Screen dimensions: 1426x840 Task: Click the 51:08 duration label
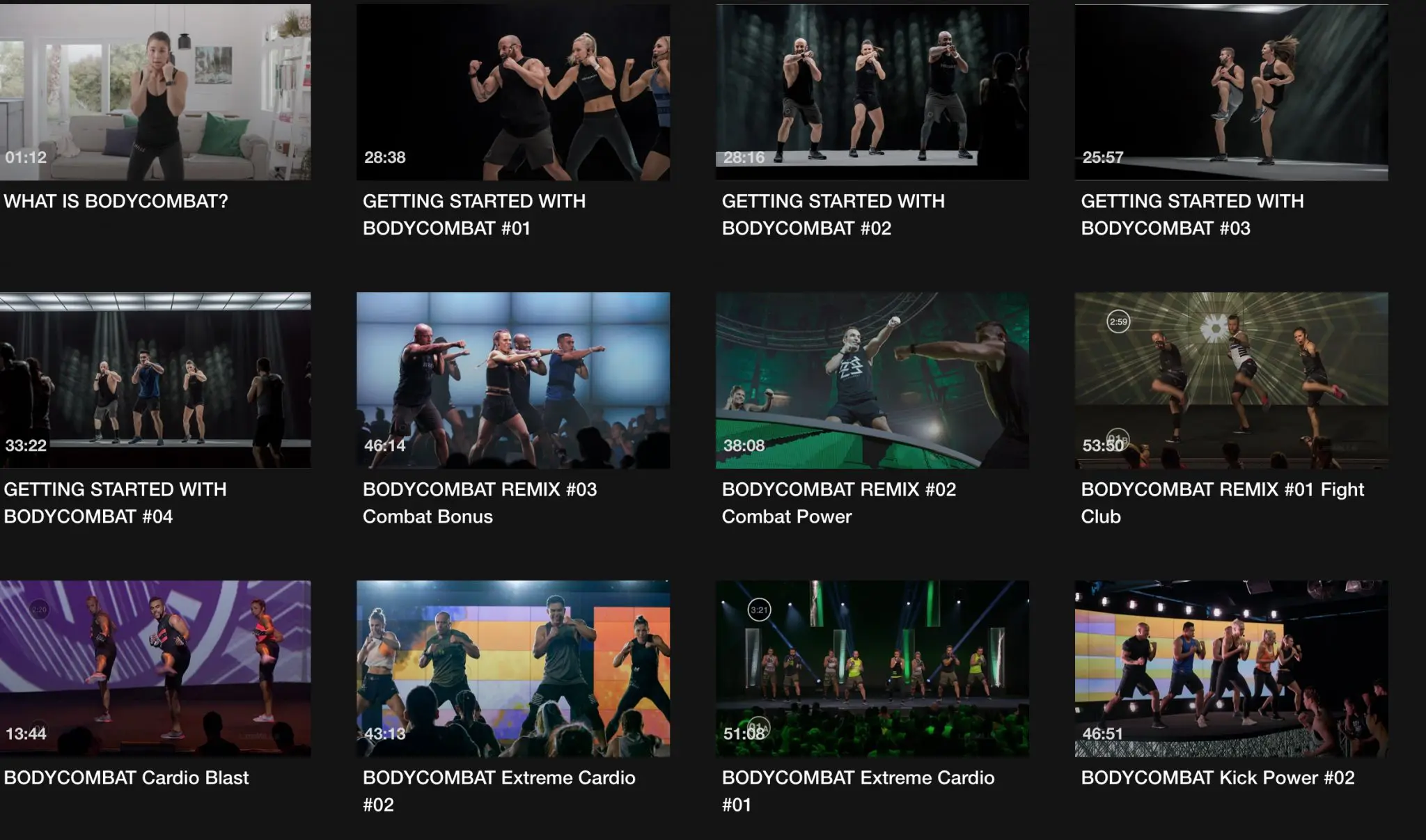click(x=744, y=734)
